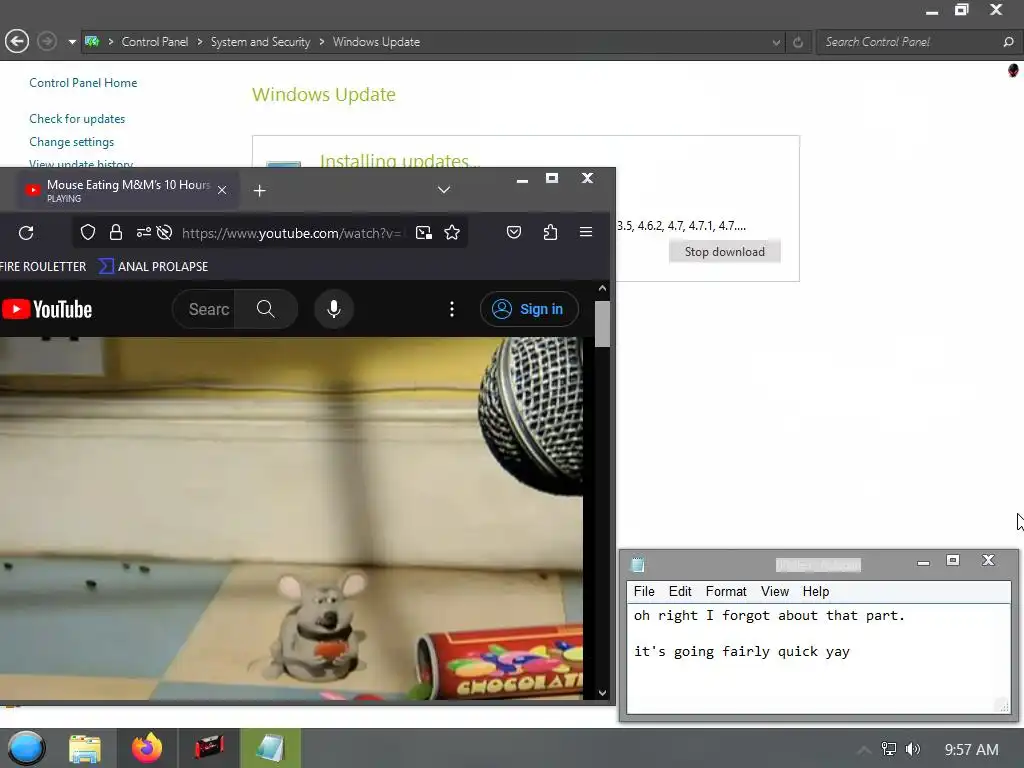Screen dimensions: 1024x768
Task: Select System and Security breadcrumb
Action: click(260, 42)
